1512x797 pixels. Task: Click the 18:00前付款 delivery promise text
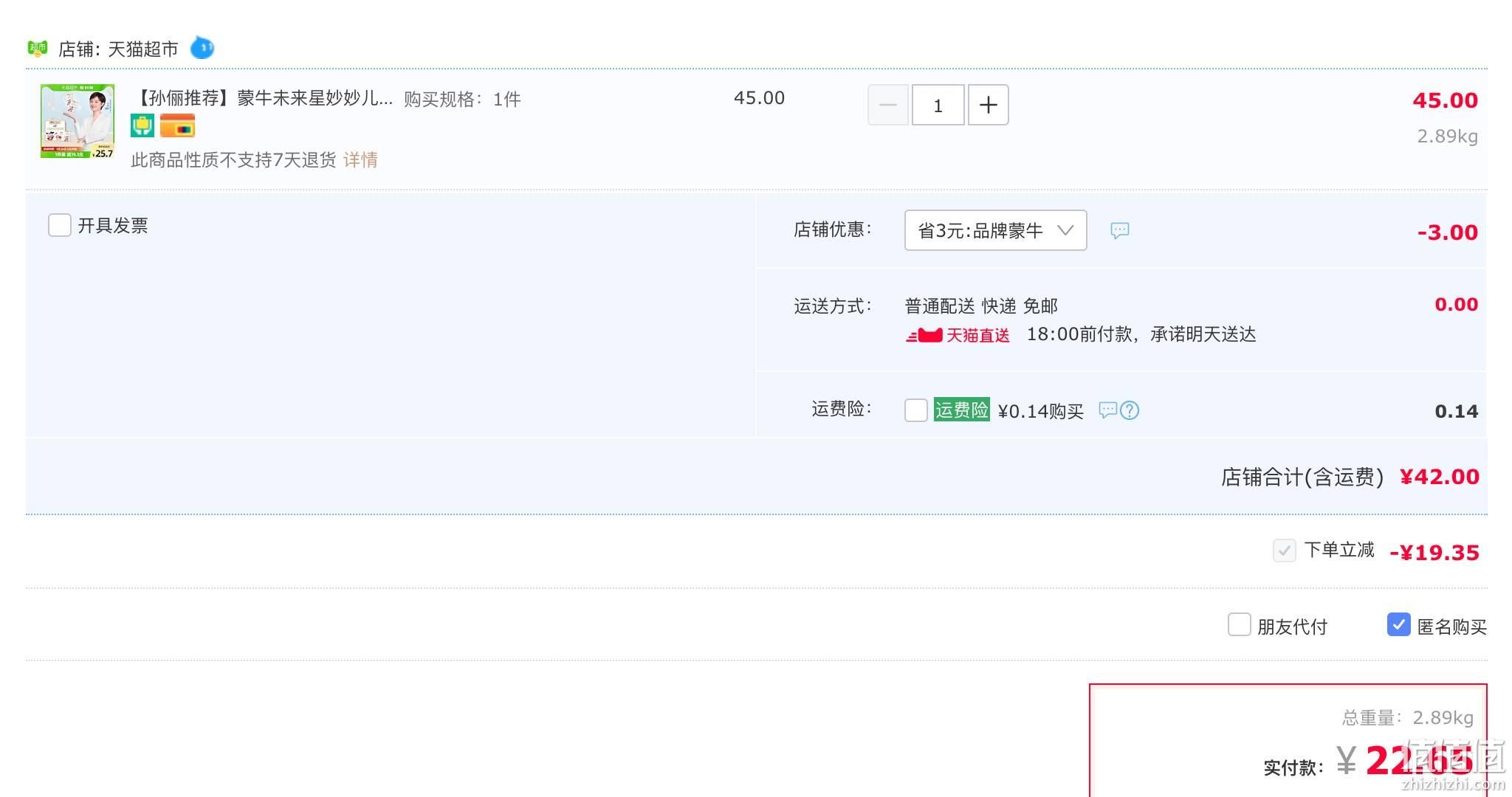tap(1141, 334)
